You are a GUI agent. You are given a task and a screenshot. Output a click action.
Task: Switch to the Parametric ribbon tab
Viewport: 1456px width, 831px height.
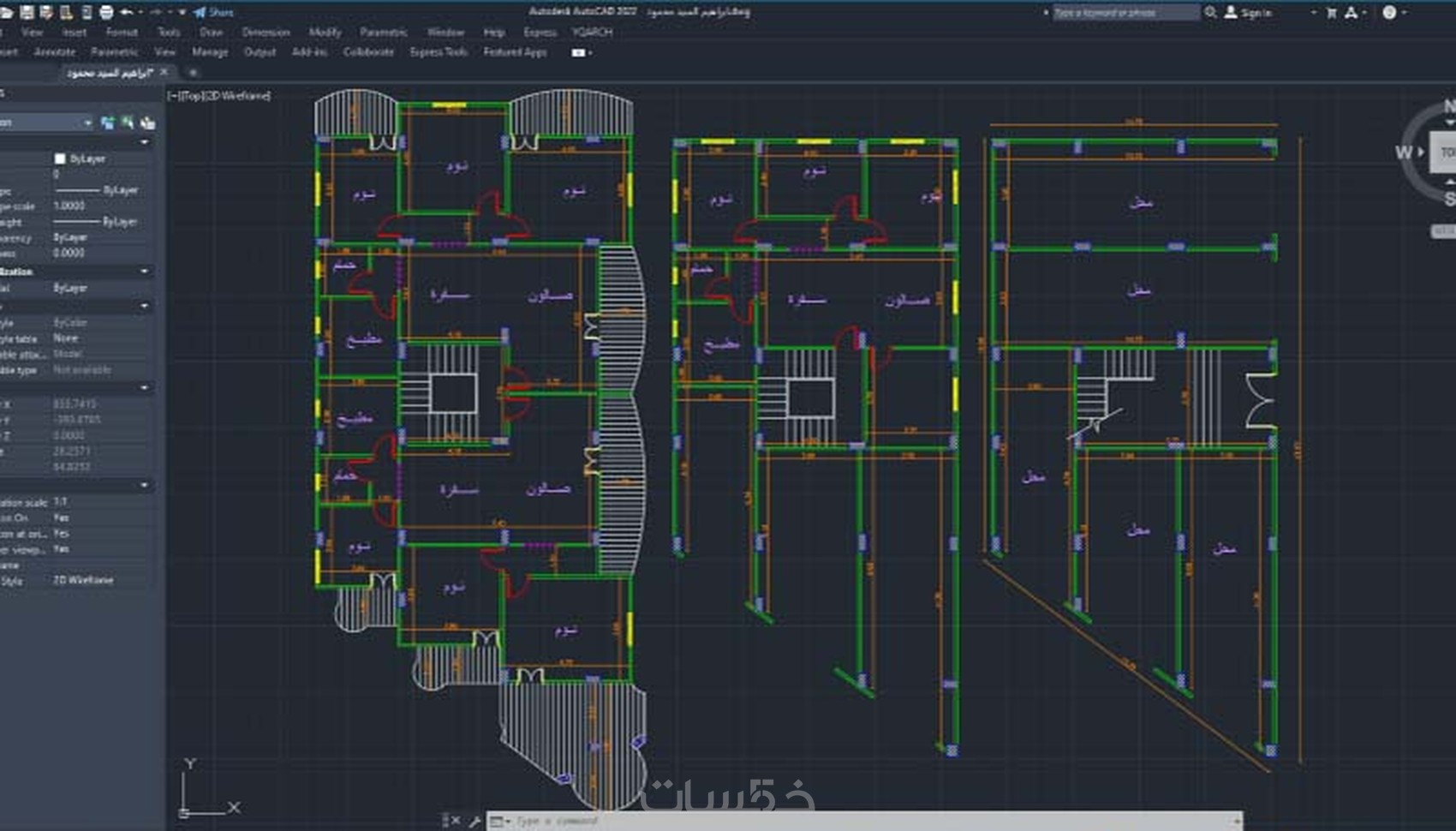(x=114, y=52)
